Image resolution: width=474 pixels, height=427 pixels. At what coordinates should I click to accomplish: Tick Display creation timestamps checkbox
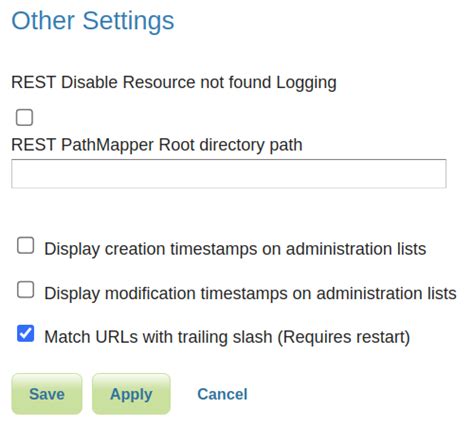coord(26,246)
